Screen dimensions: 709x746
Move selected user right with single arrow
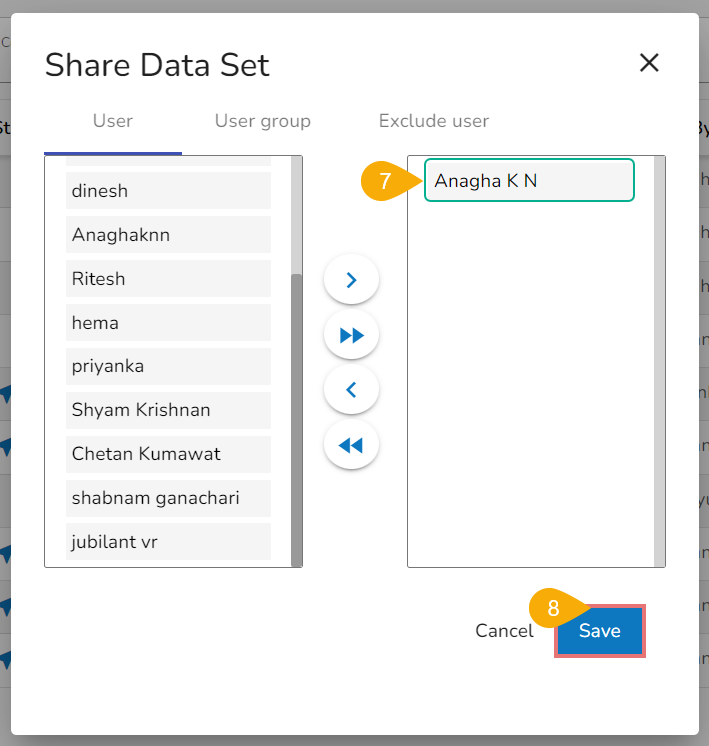coord(351,280)
